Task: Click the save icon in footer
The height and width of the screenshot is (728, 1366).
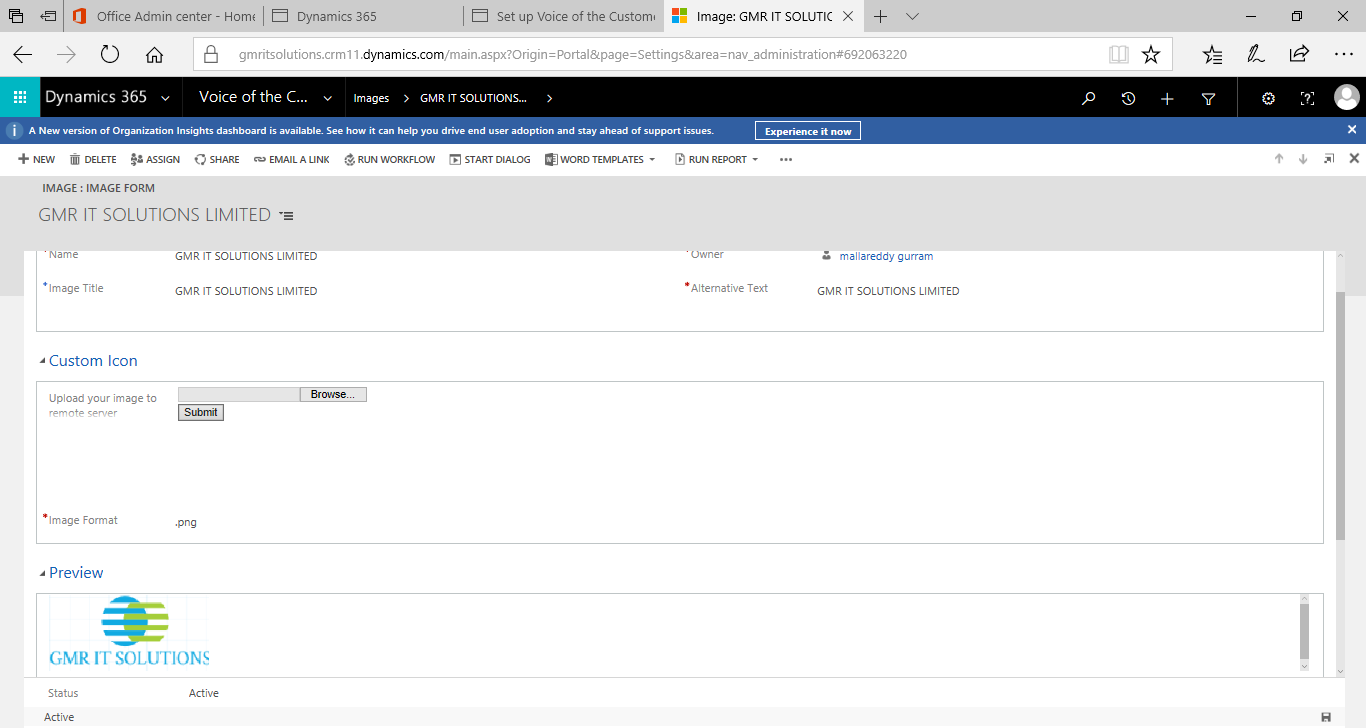Action: pyautogui.click(x=1326, y=717)
